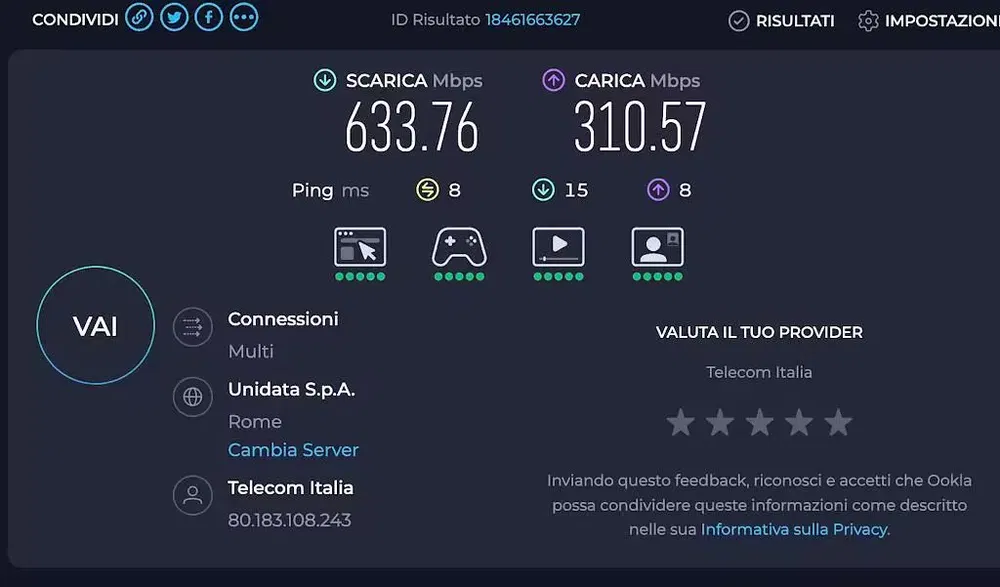Open more sharing options
The height and width of the screenshot is (587, 1000).
pos(244,17)
